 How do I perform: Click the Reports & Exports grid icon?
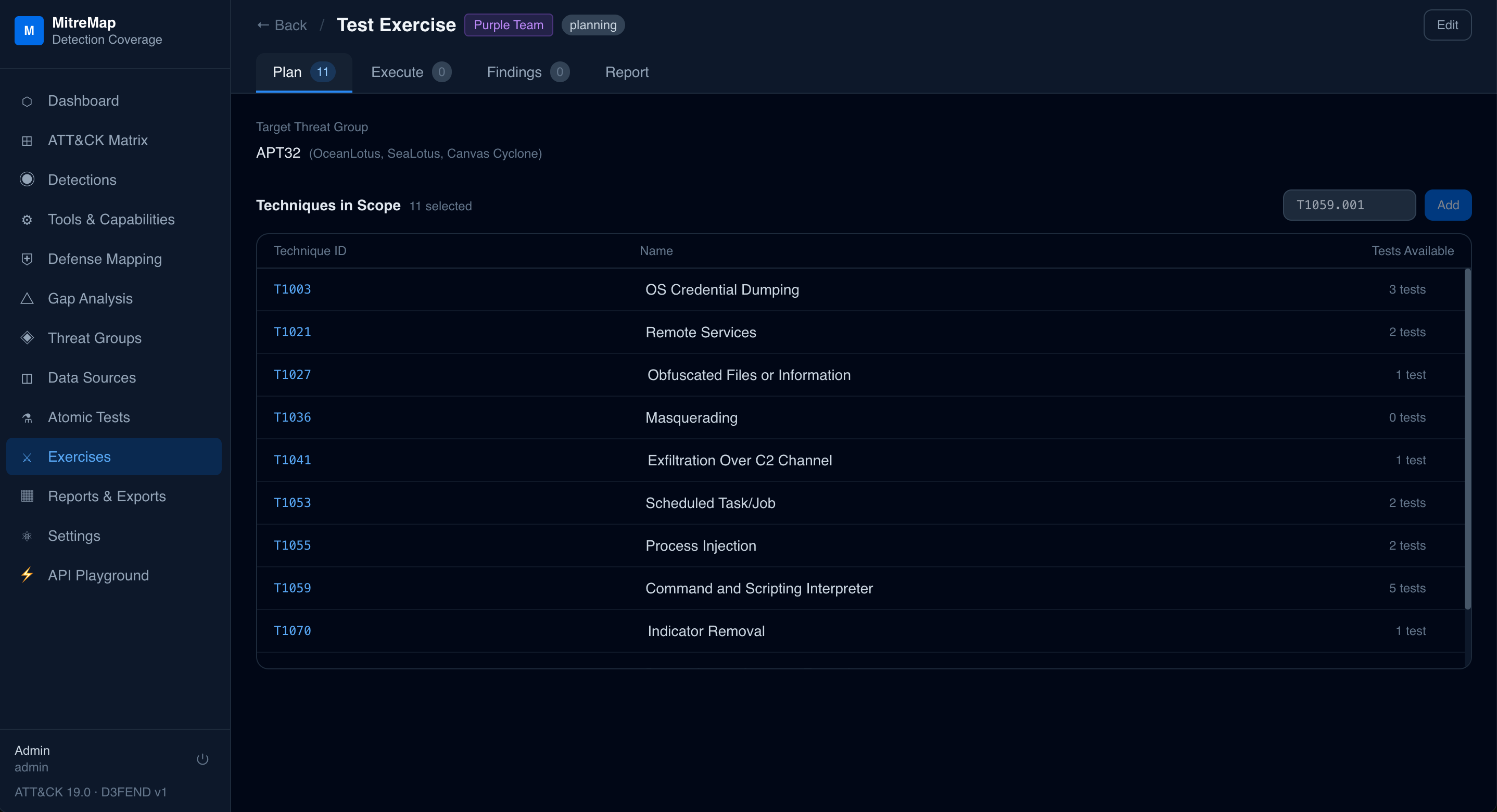click(27, 496)
